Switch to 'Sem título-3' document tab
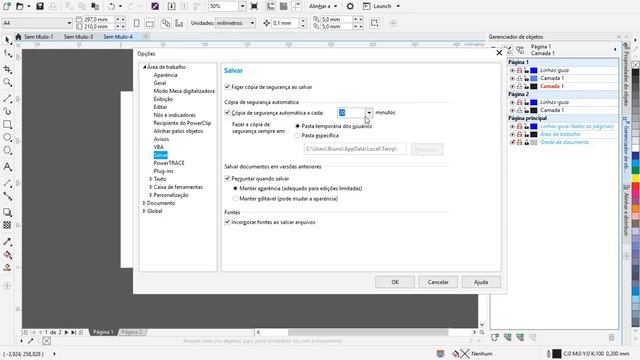Screen dimensions: 640x360 (x=78, y=37)
